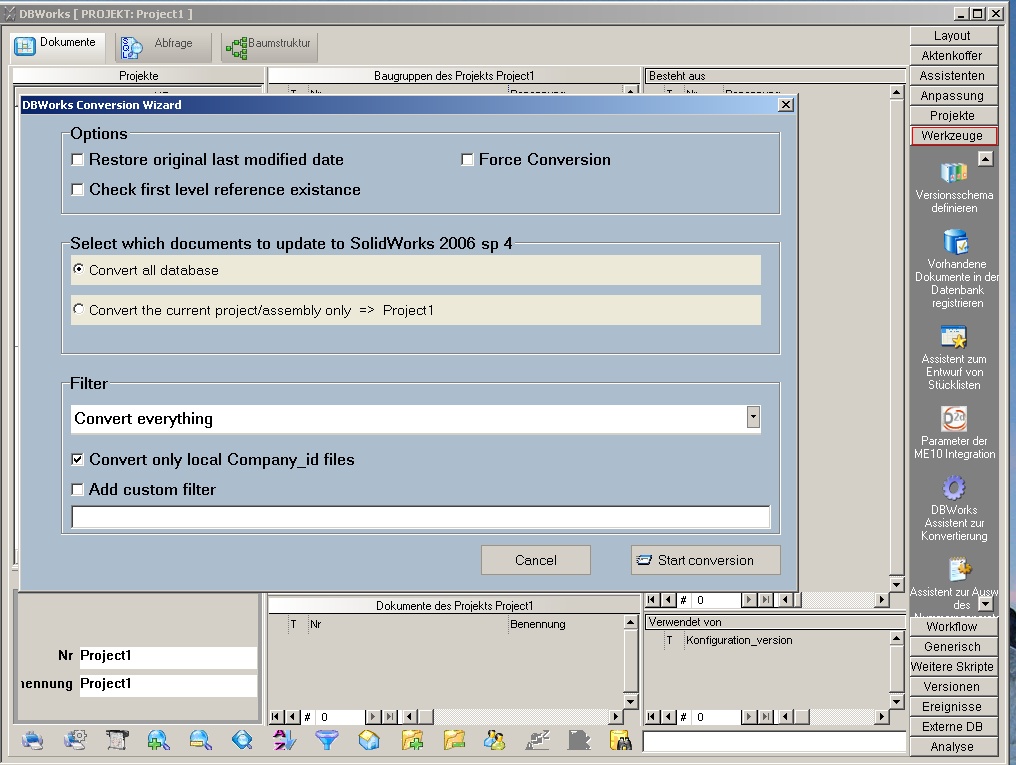The height and width of the screenshot is (765, 1016).
Task: Choose Convert the current project/assembly only
Action: tap(78, 309)
